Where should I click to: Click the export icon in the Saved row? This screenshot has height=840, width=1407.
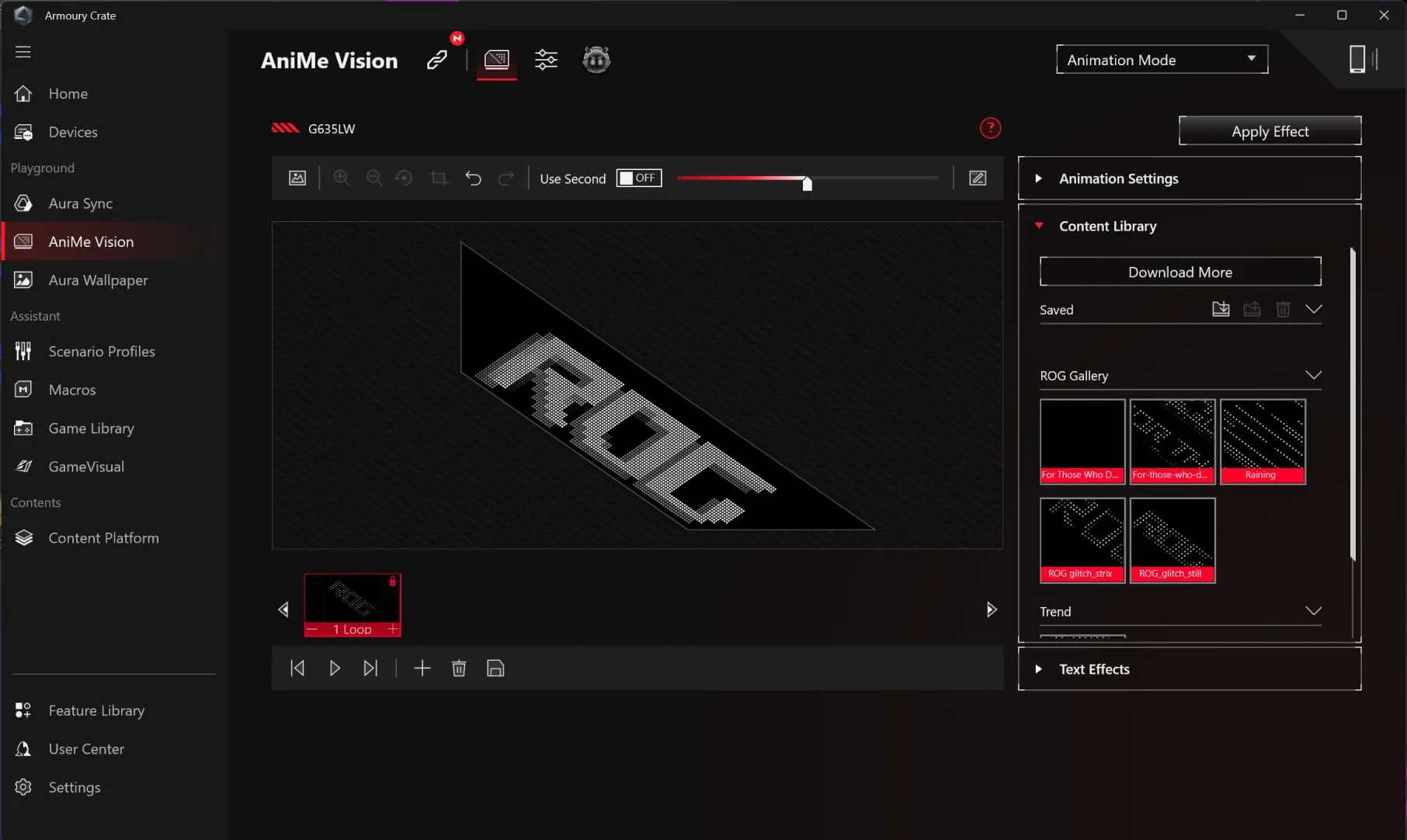(x=1252, y=309)
